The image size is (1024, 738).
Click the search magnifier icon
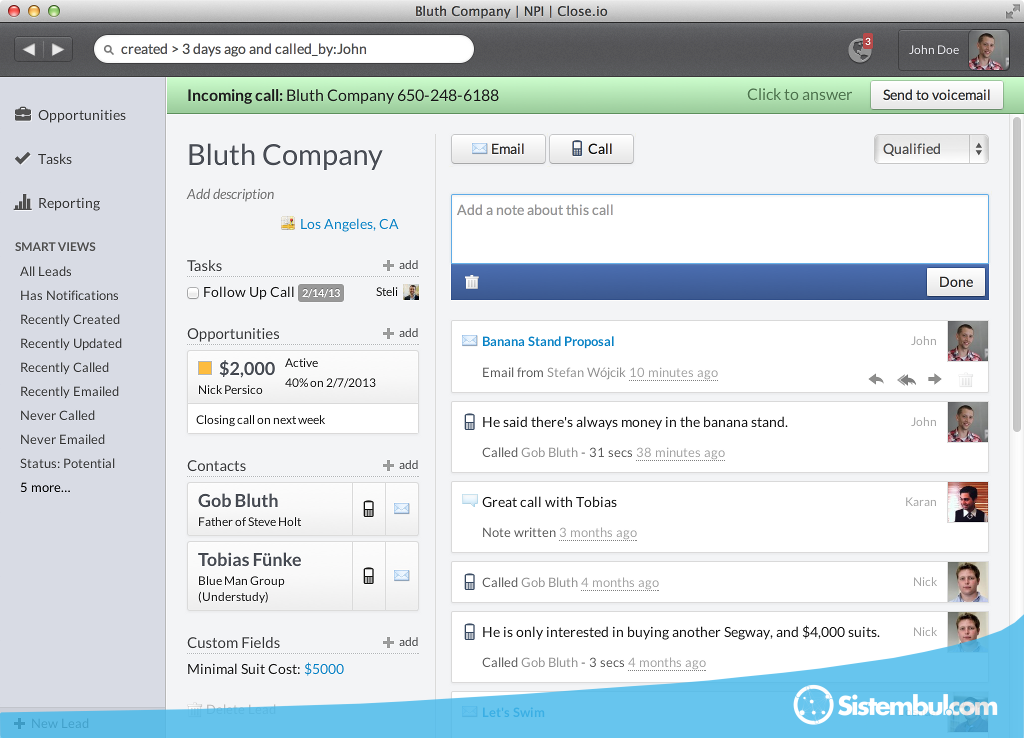[x=108, y=50]
